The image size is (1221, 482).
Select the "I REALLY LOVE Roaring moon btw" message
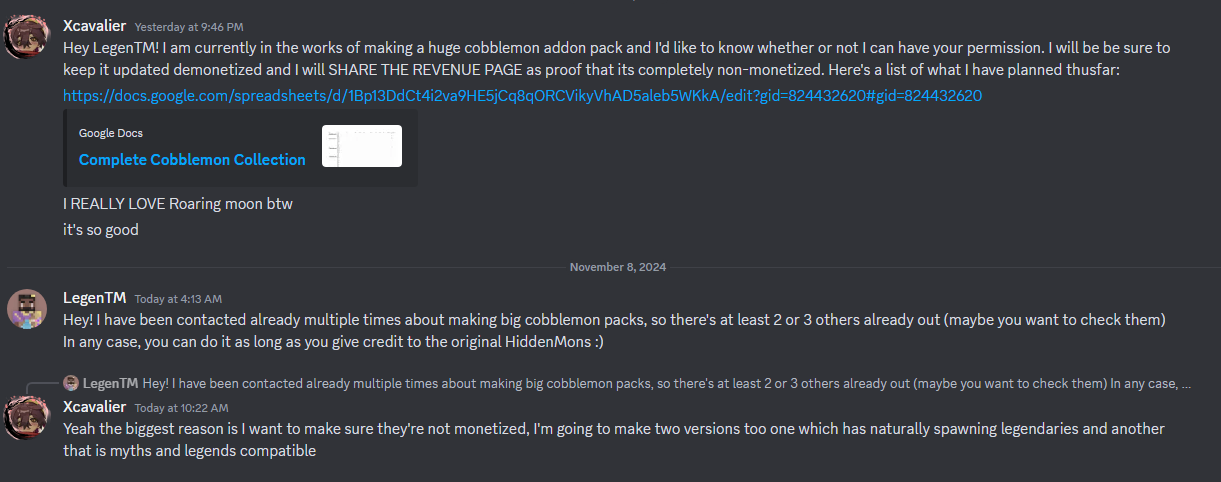178,204
